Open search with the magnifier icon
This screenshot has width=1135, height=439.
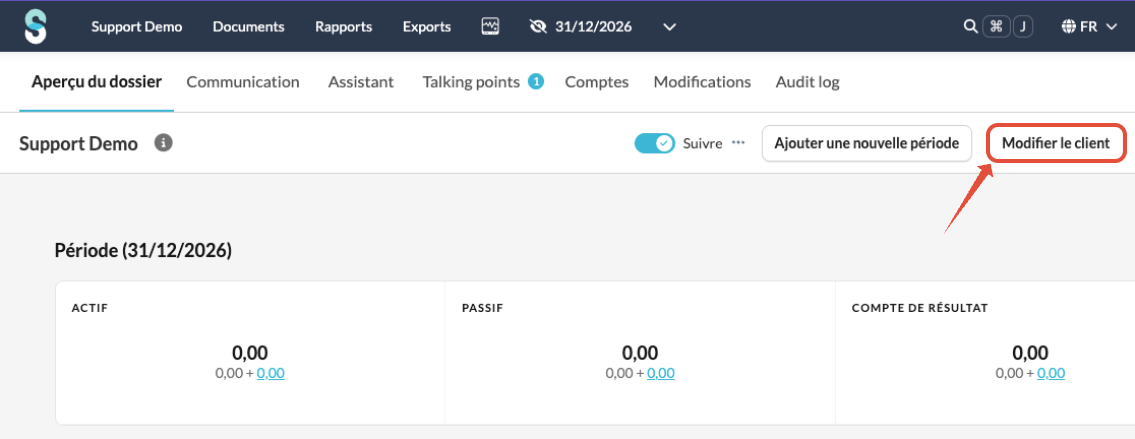tap(970, 27)
